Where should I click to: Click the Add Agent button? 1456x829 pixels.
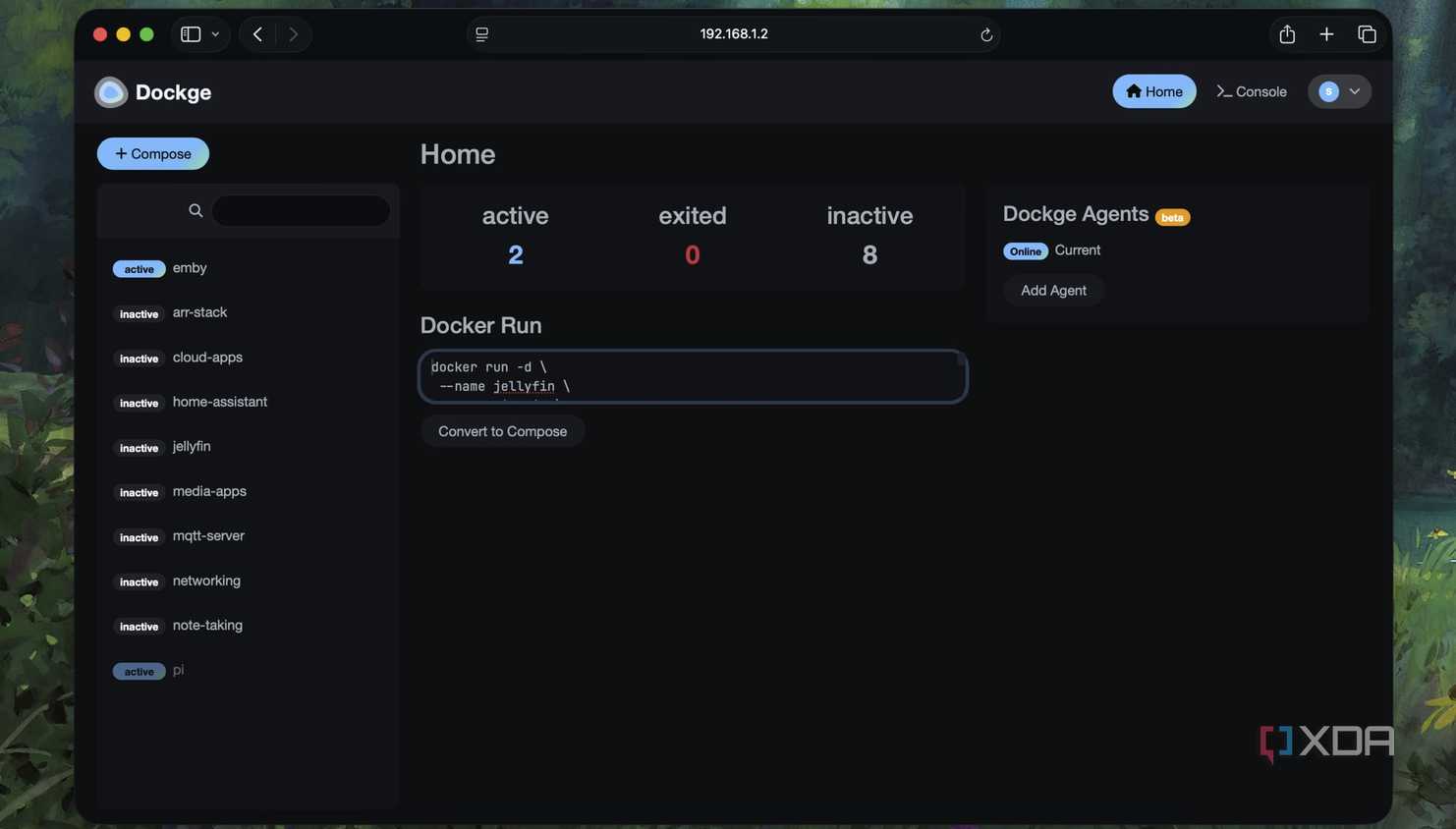[x=1053, y=291]
